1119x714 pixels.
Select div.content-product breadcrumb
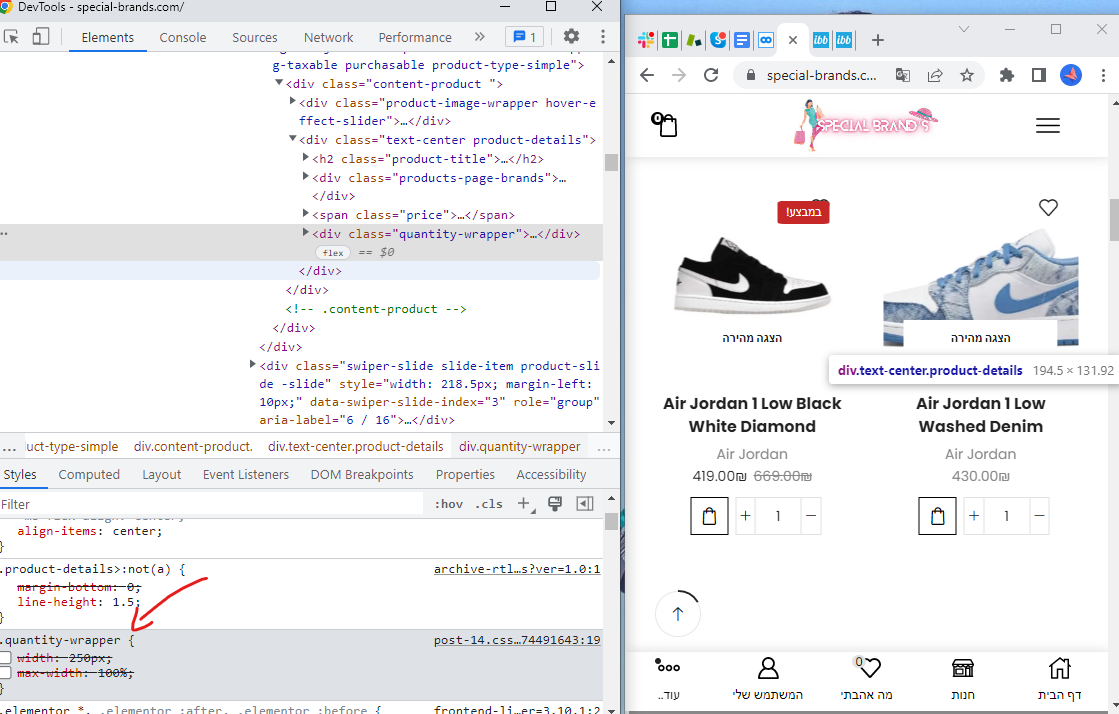pyautogui.click(x=193, y=447)
